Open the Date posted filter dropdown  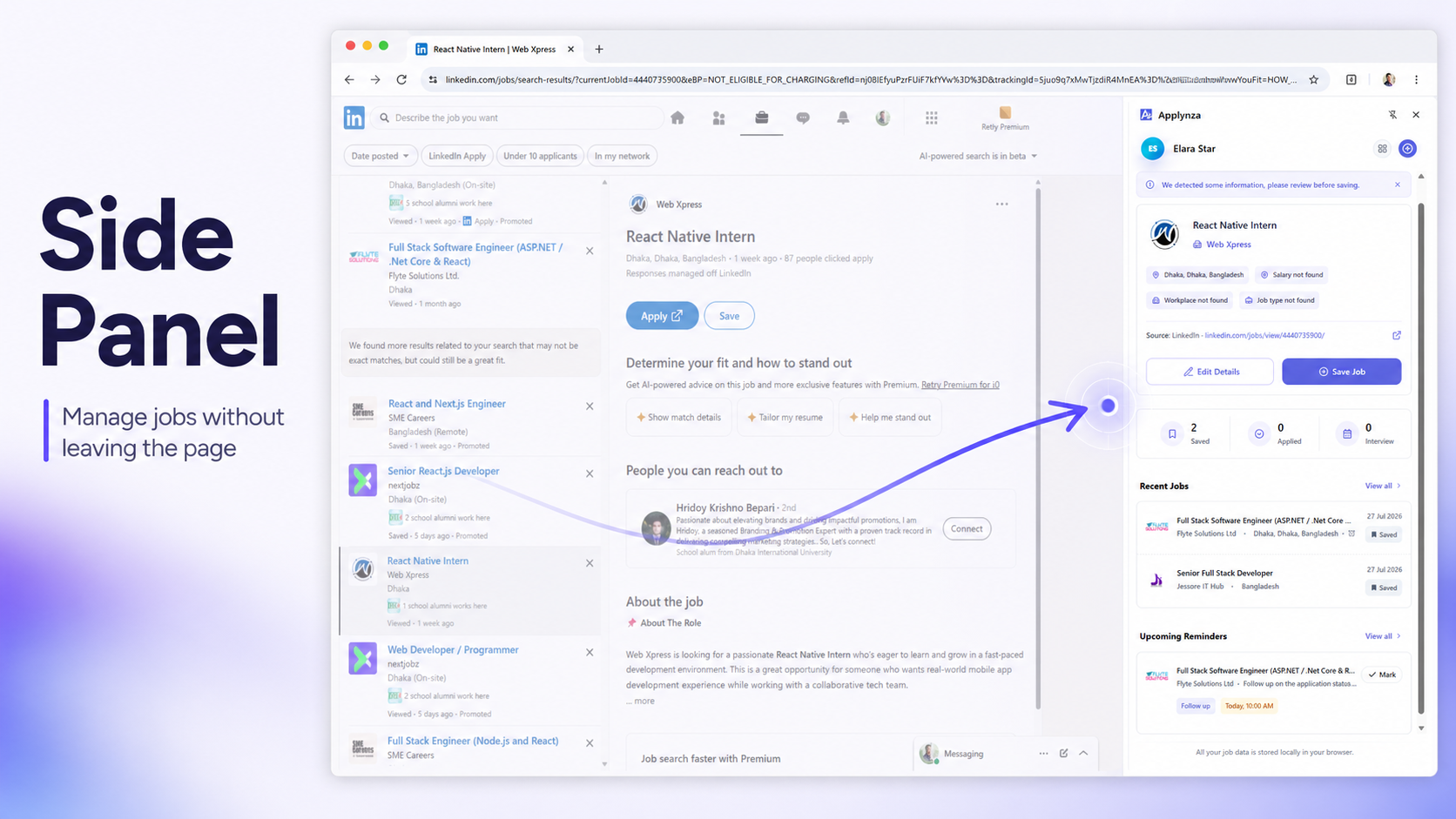click(x=381, y=156)
